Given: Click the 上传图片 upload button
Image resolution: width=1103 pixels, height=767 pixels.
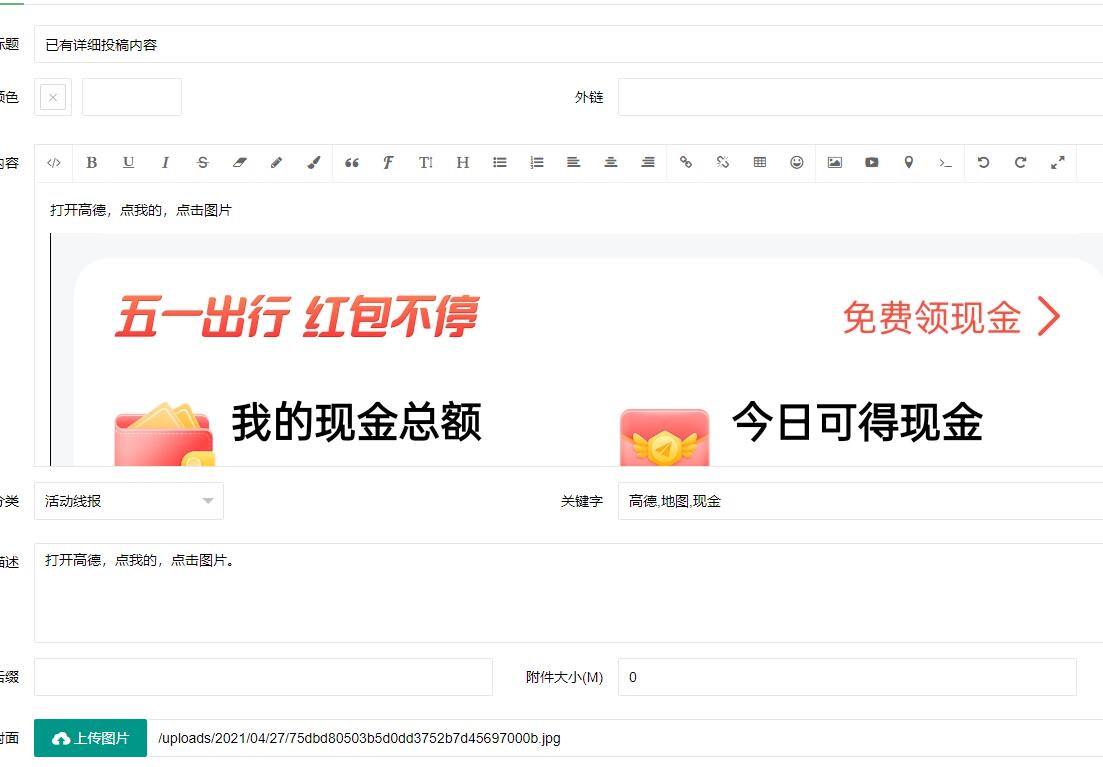Looking at the screenshot, I should [x=90, y=738].
